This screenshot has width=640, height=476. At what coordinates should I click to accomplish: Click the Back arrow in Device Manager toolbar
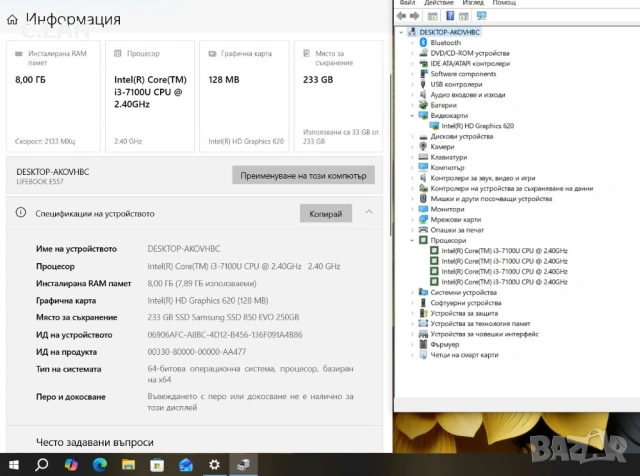(x=401, y=16)
